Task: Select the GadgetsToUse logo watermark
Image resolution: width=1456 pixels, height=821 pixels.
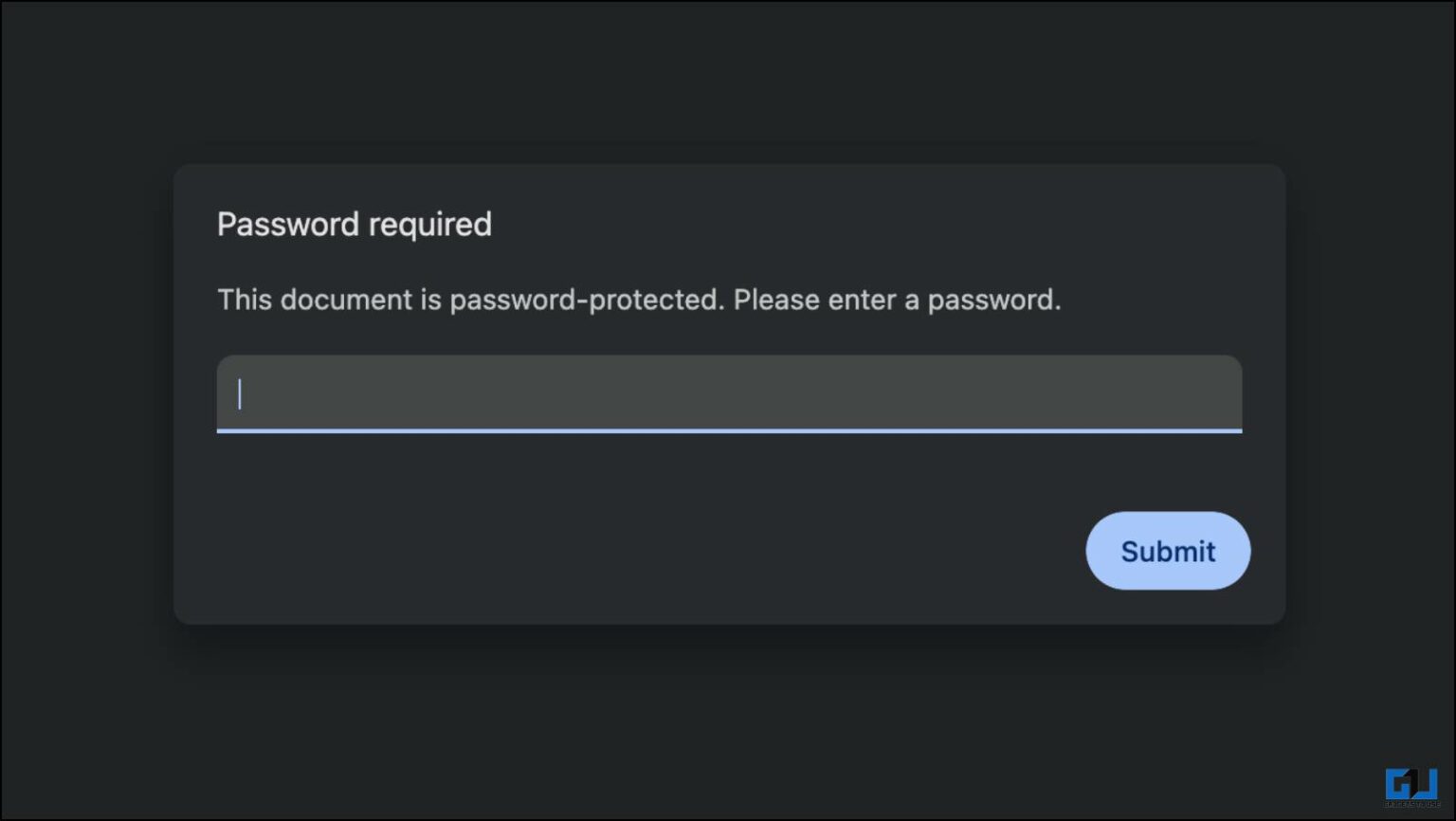Action: point(1411,784)
